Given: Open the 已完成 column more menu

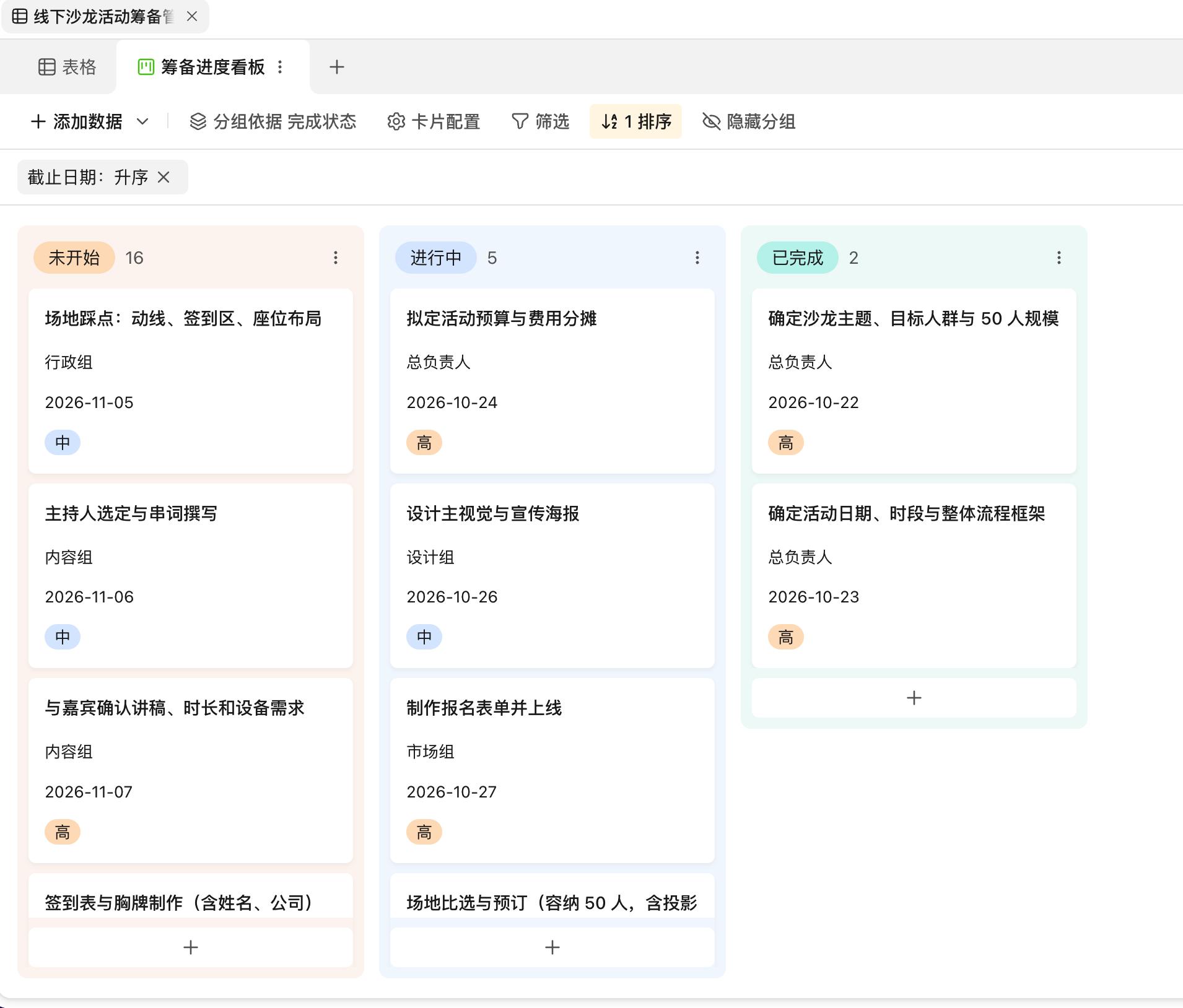Looking at the screenshot, I should (1059, 258).
